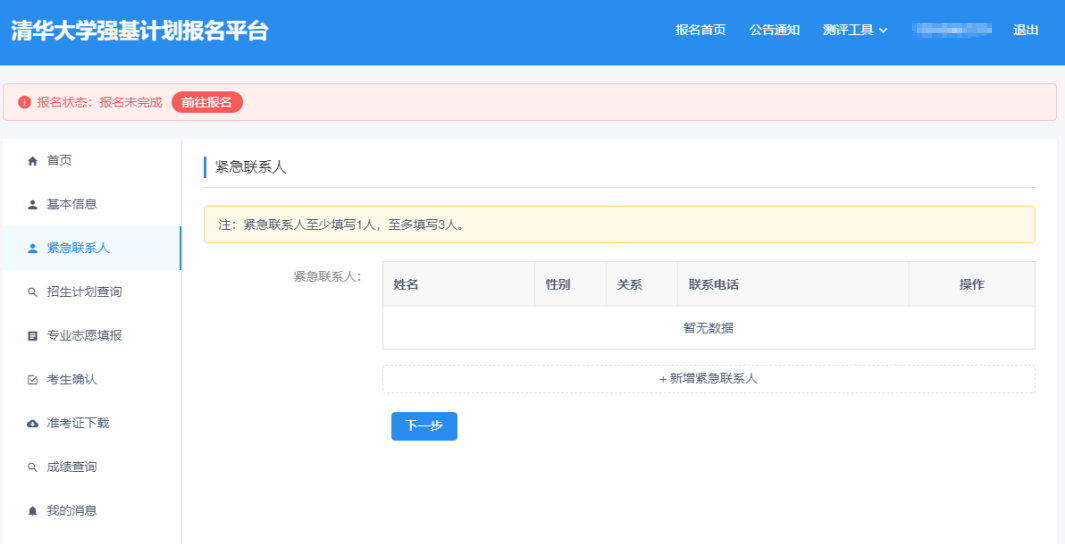Click the 清华大学强基计划报名平台 site title
The image size is (1065, 544).
click(x=140, y=30)
